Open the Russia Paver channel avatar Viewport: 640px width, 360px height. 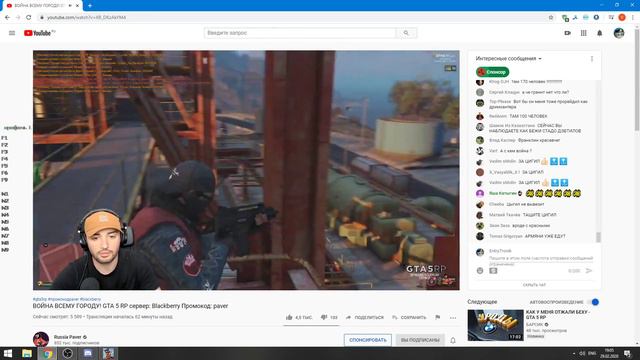point(41,339)
